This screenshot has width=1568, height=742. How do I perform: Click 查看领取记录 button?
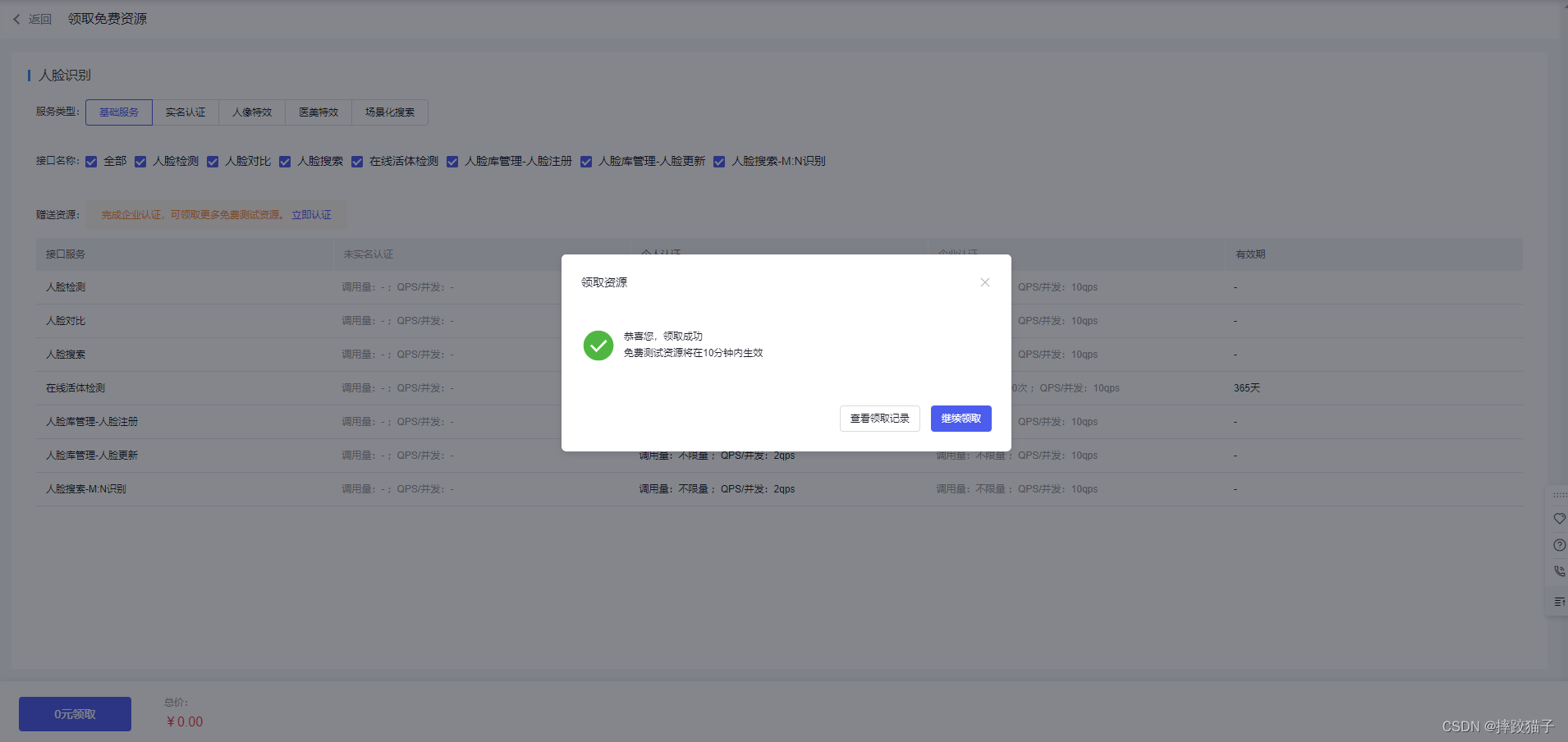[879, 419]
